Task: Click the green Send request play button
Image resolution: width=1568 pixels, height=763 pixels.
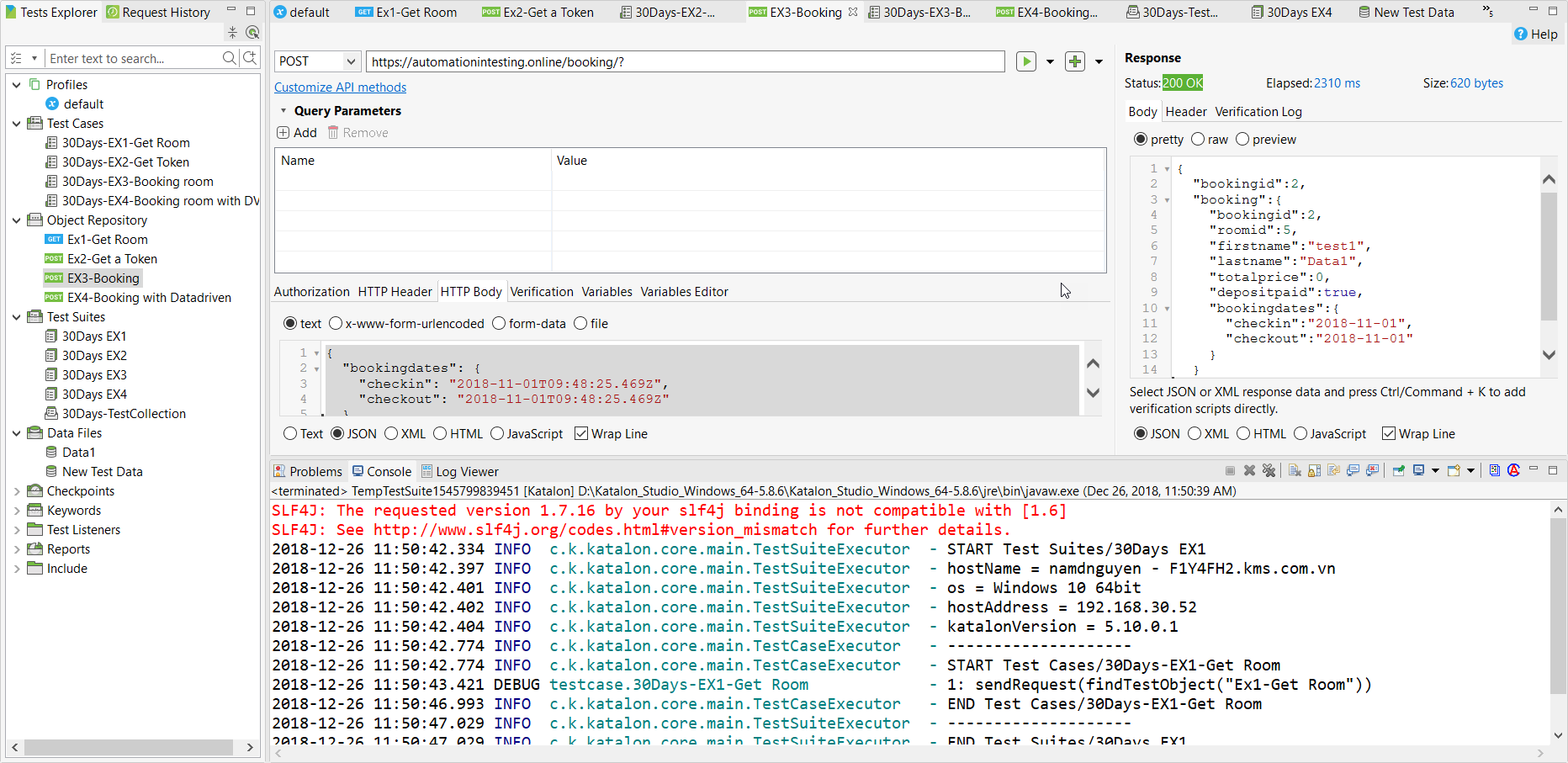Action: (1025, 61)
